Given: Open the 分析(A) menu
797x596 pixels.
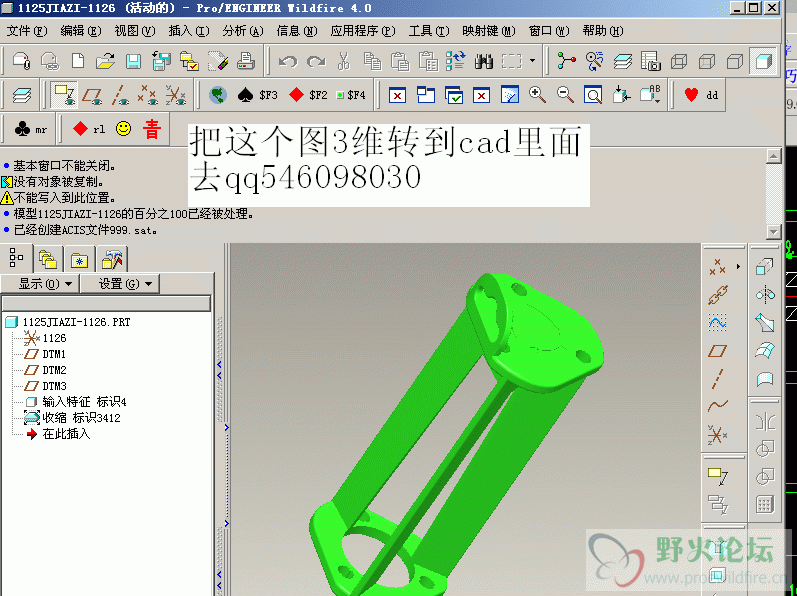Looking at the screenshot, I should 242,31.
